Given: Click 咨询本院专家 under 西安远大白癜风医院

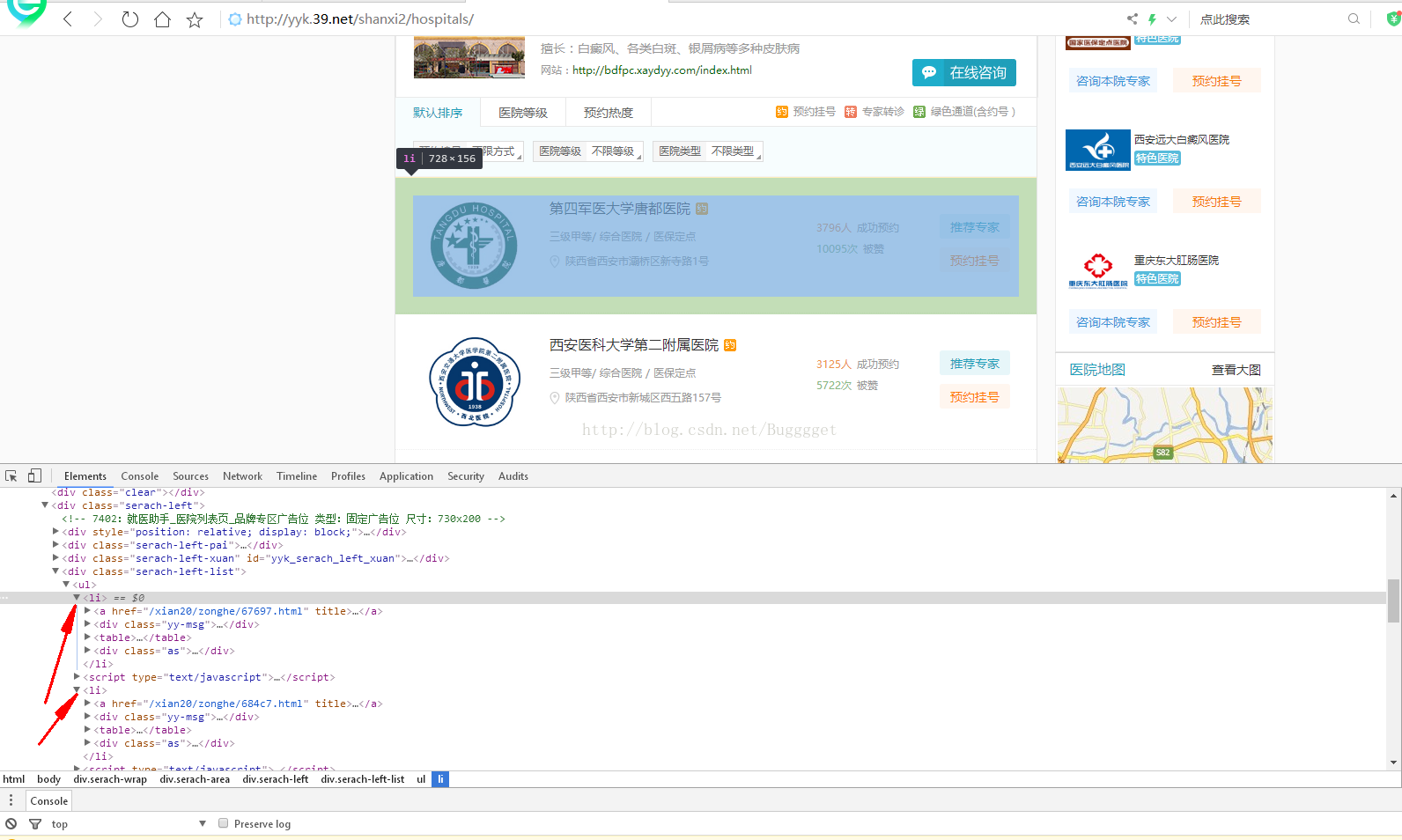Looking at the screenshot, I should 1113,202.
